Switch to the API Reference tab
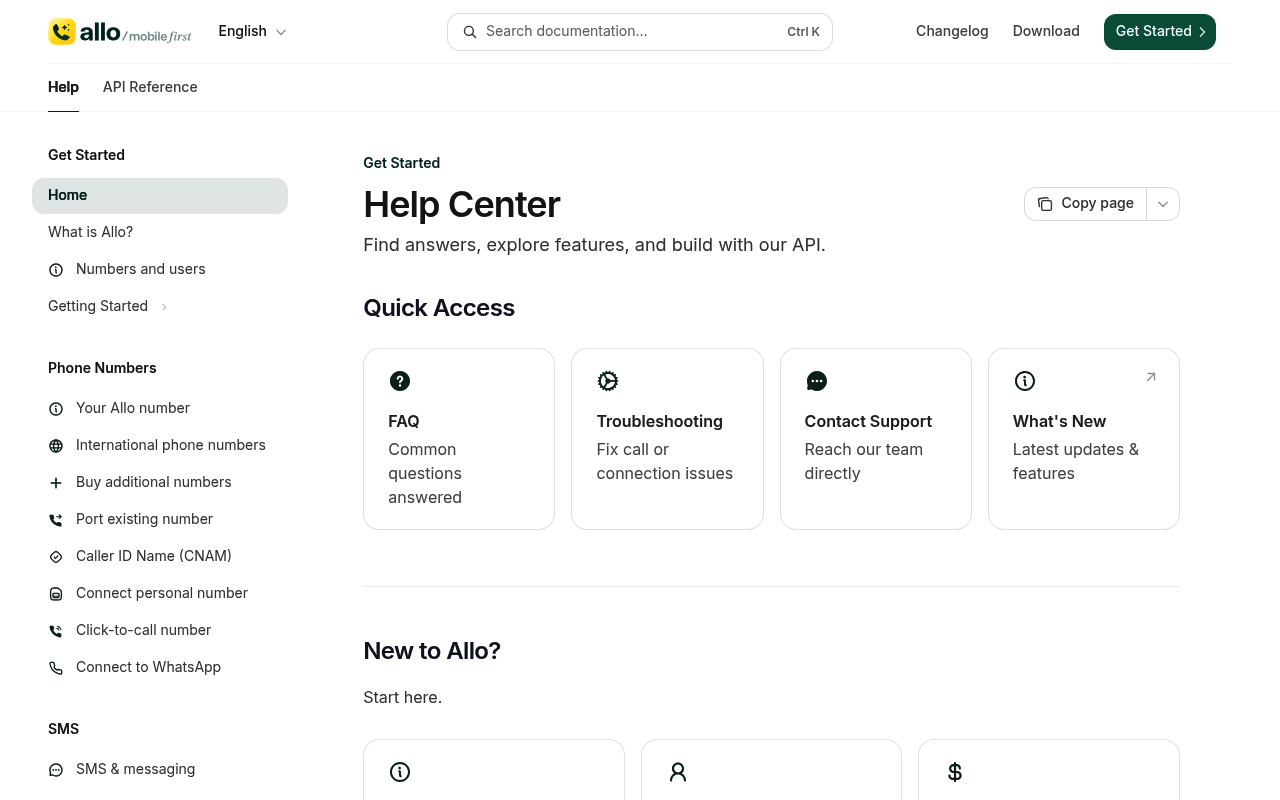The height and width of the screenshot is (800, 1280). (150, 87)
